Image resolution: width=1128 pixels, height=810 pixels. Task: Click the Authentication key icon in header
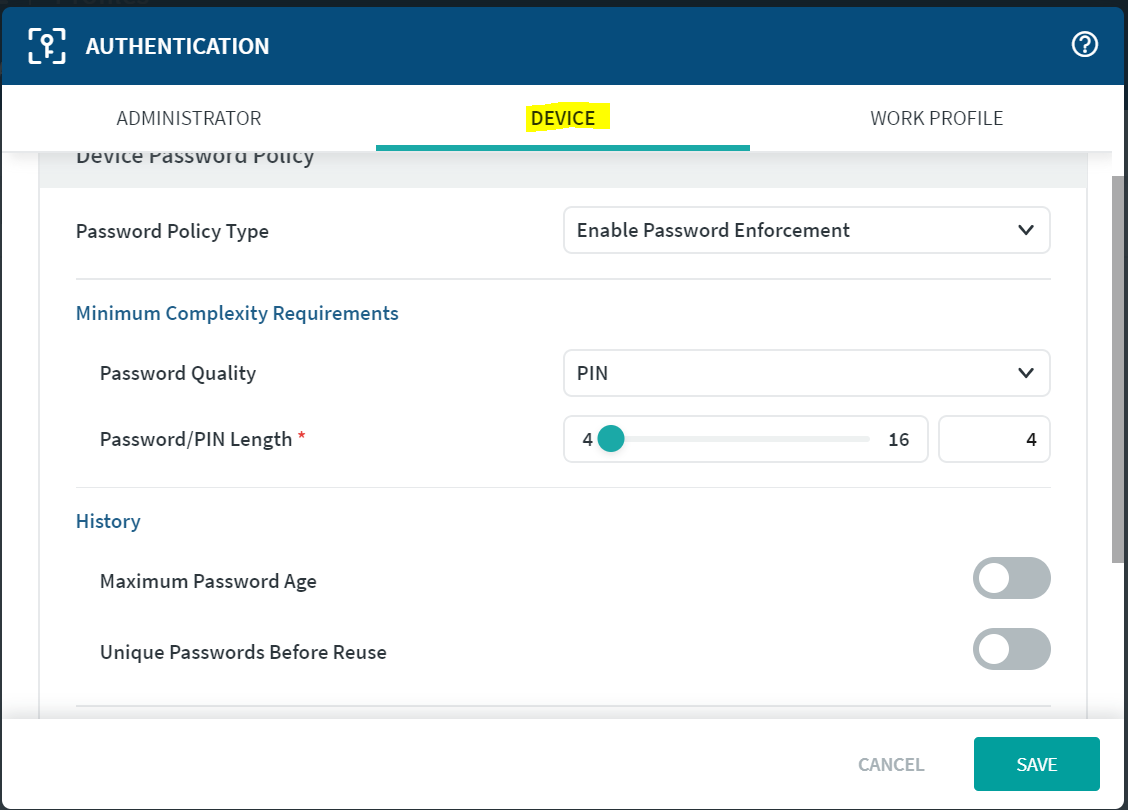[47, 46]
